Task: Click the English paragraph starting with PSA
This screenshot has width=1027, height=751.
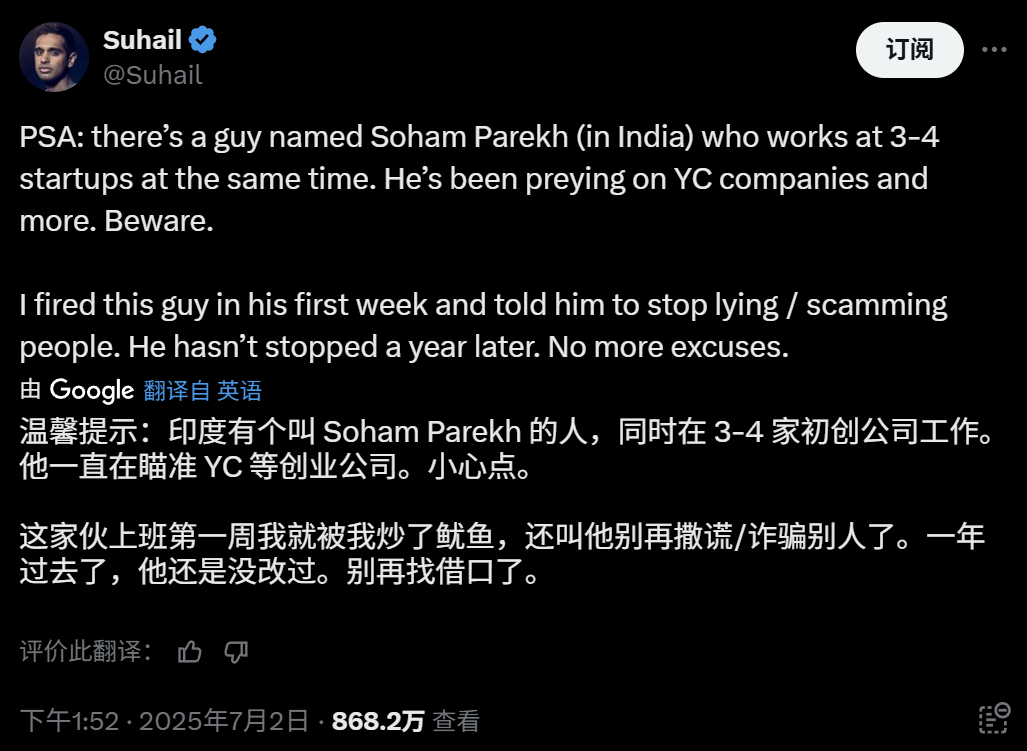Action: (480, 179)
